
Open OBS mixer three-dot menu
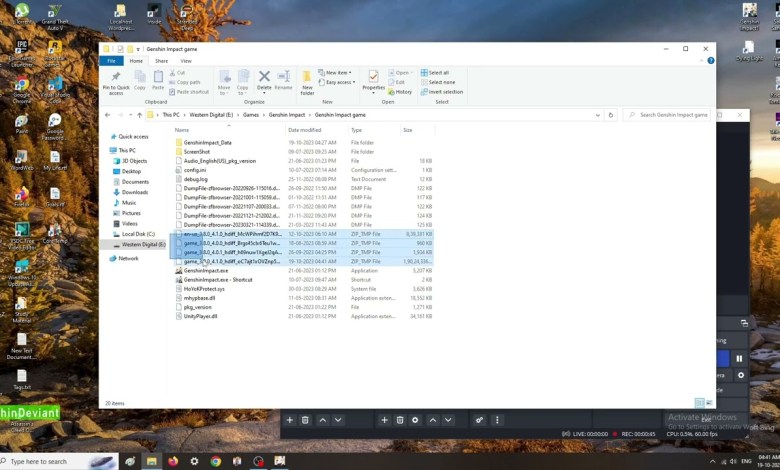497,420
